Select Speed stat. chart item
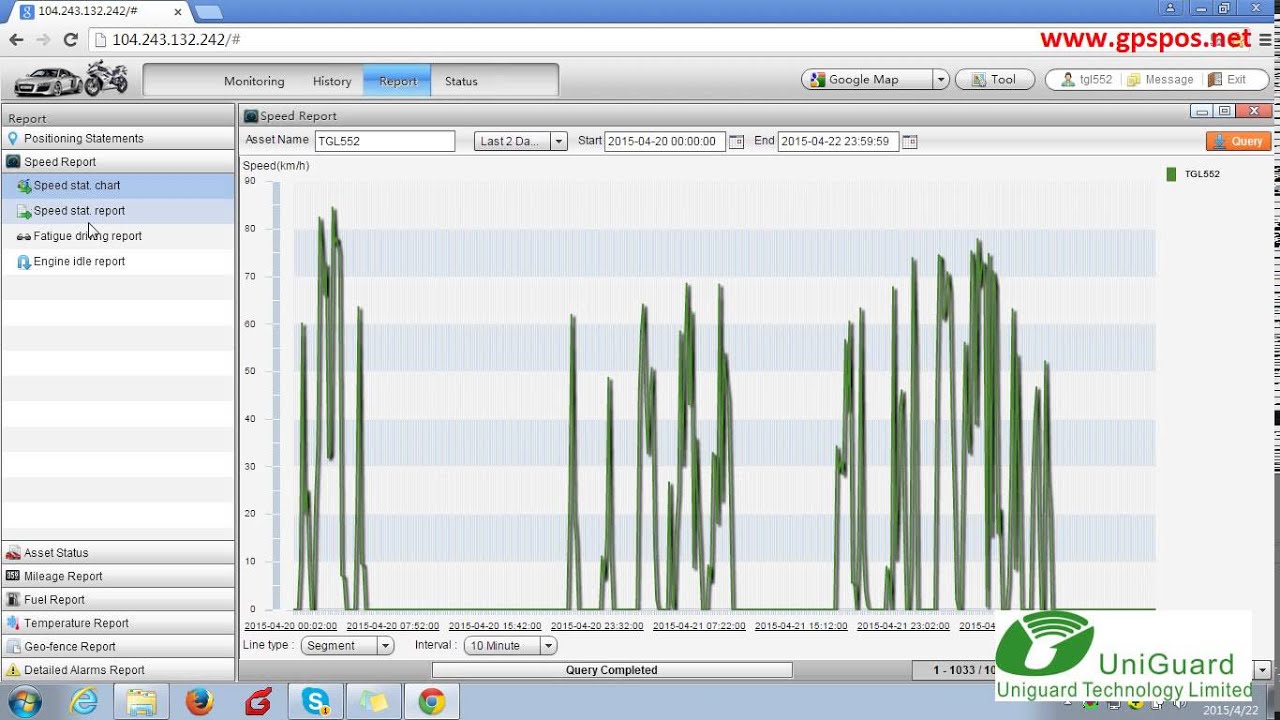 point(118,185)
